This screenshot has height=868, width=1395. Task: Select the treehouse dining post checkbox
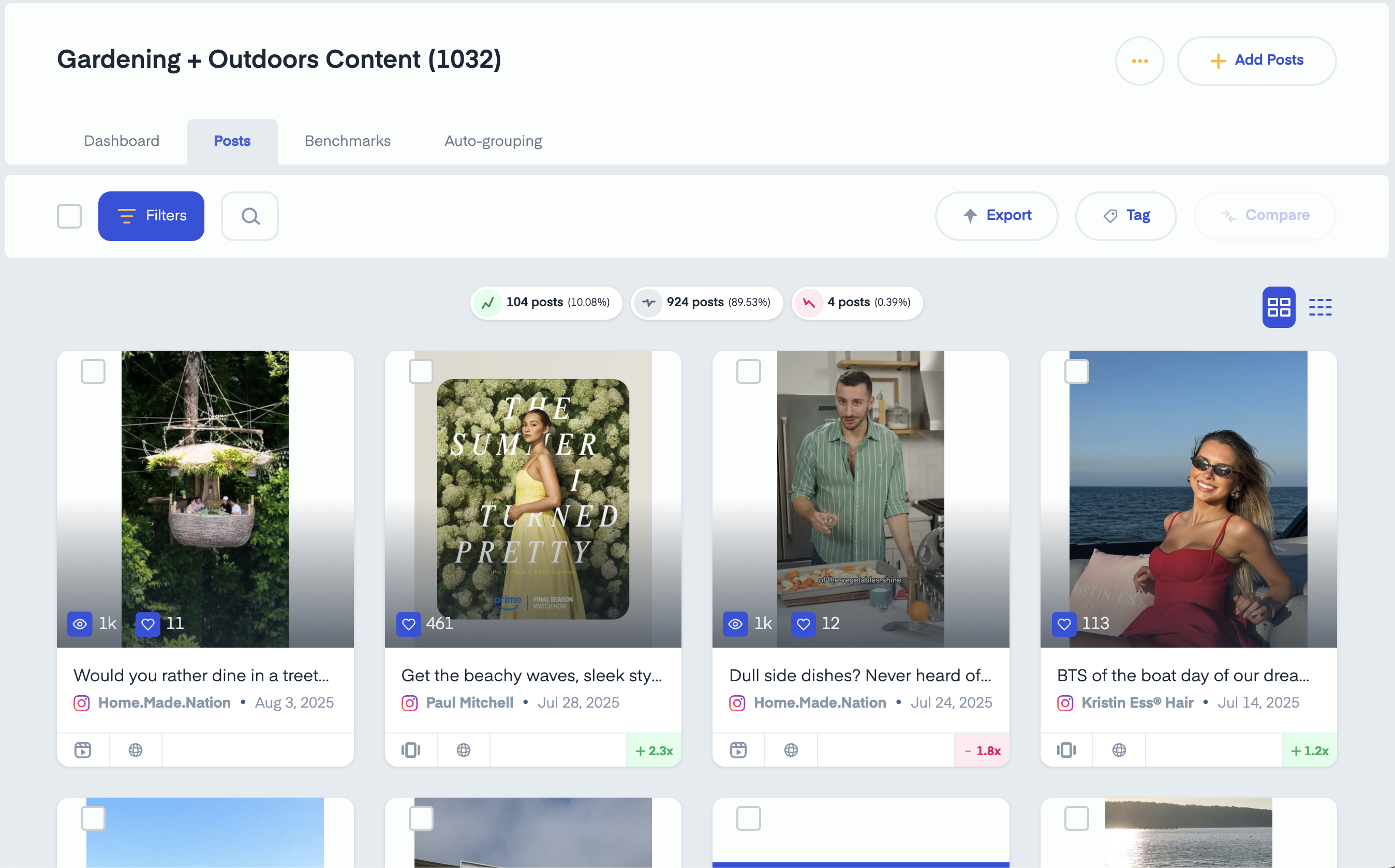pyautogui.click(x=93, y=371)
